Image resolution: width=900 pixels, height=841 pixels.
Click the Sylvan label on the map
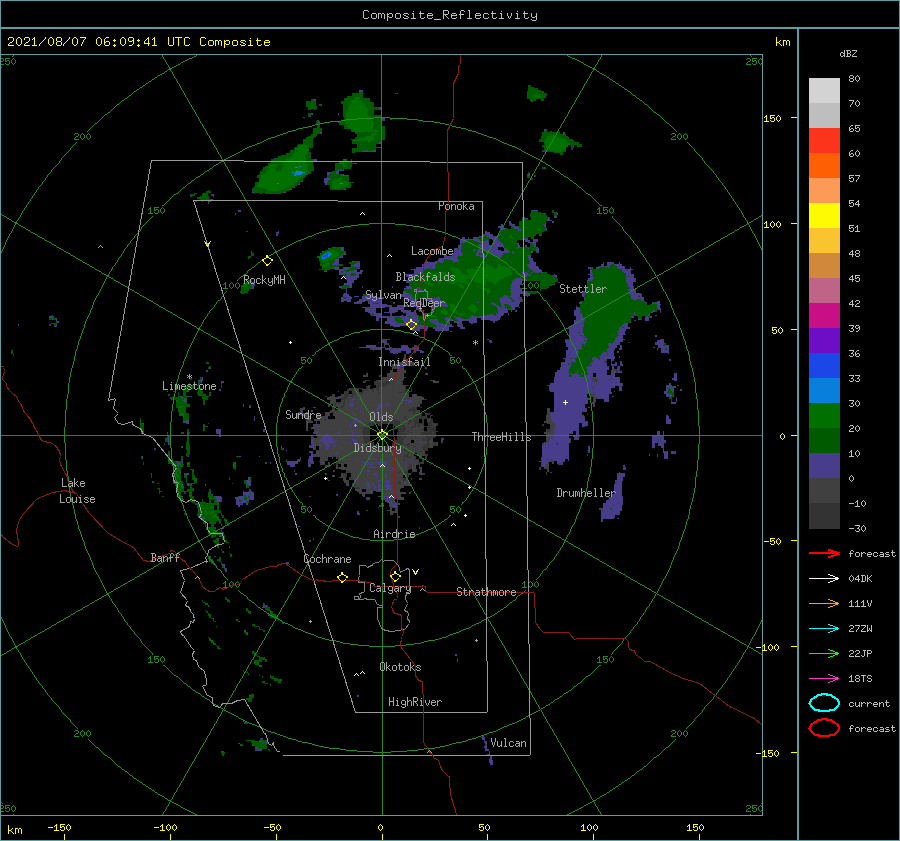click(x=383, y=295)
